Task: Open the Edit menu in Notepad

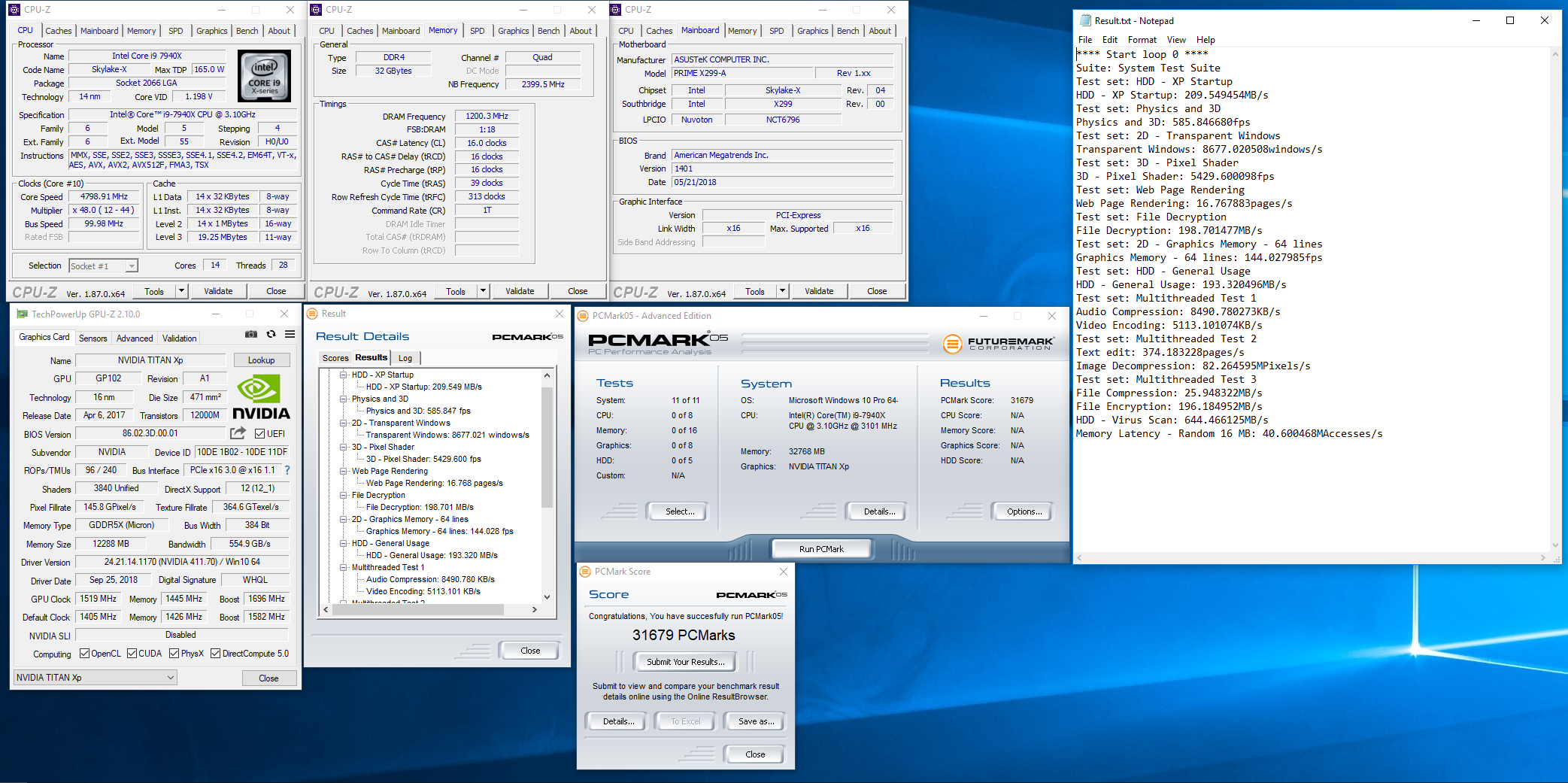Action: point(1109,40)
